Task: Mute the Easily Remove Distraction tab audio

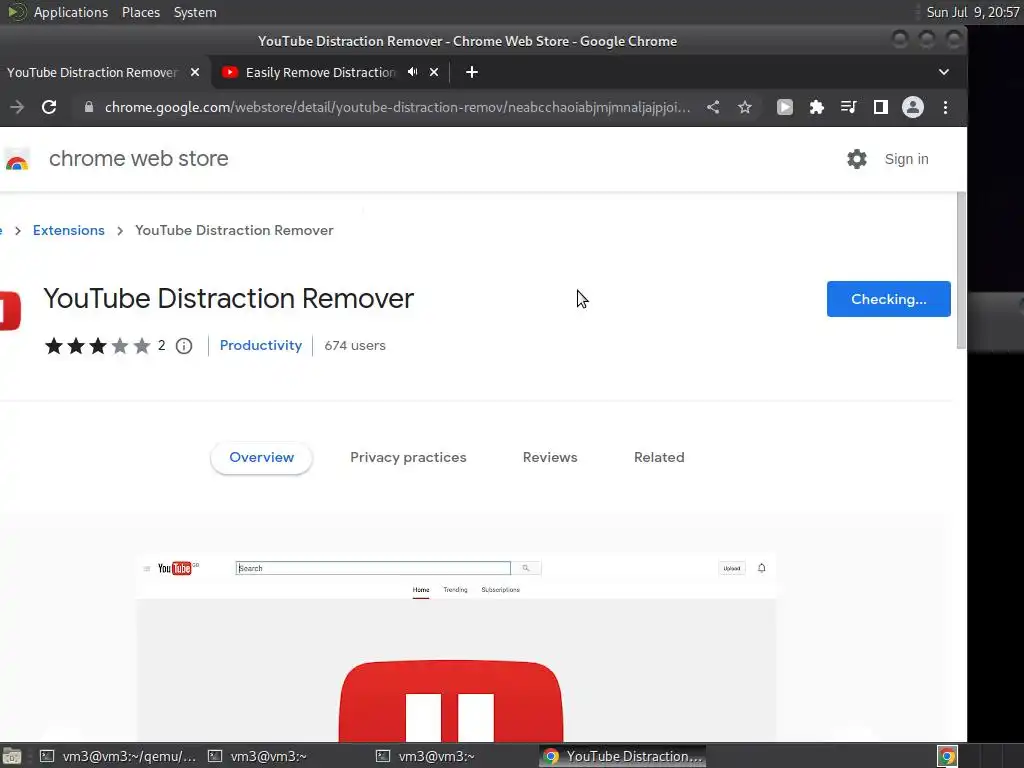Action: (x=413, y=72)
